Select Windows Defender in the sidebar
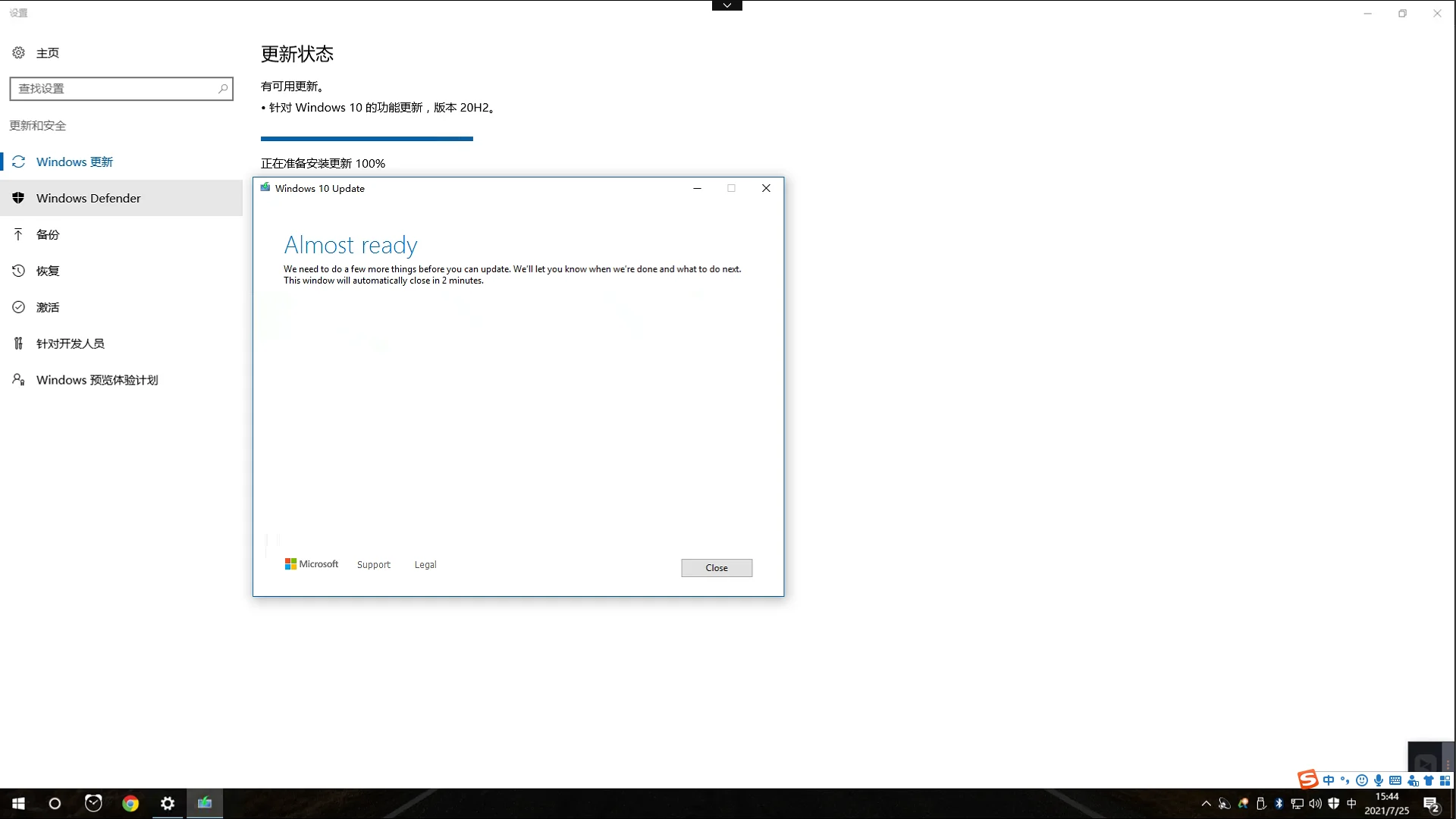1456x819 pixels. pos(89,198)
